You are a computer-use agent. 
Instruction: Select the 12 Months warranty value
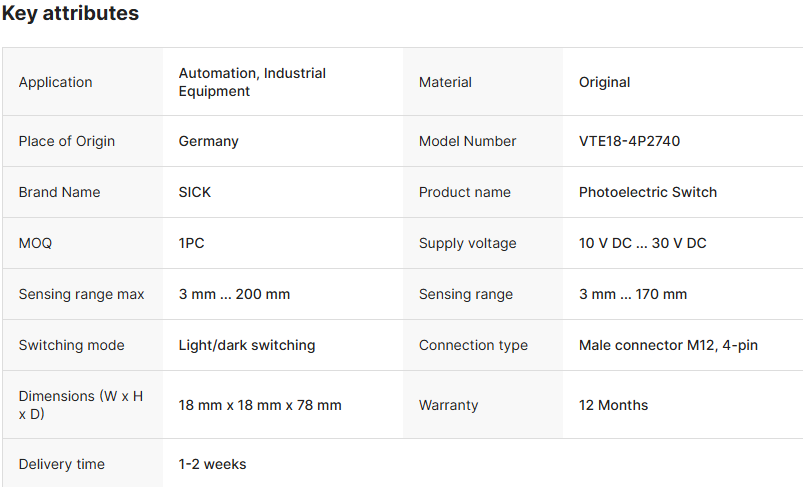tap(613, 405)
